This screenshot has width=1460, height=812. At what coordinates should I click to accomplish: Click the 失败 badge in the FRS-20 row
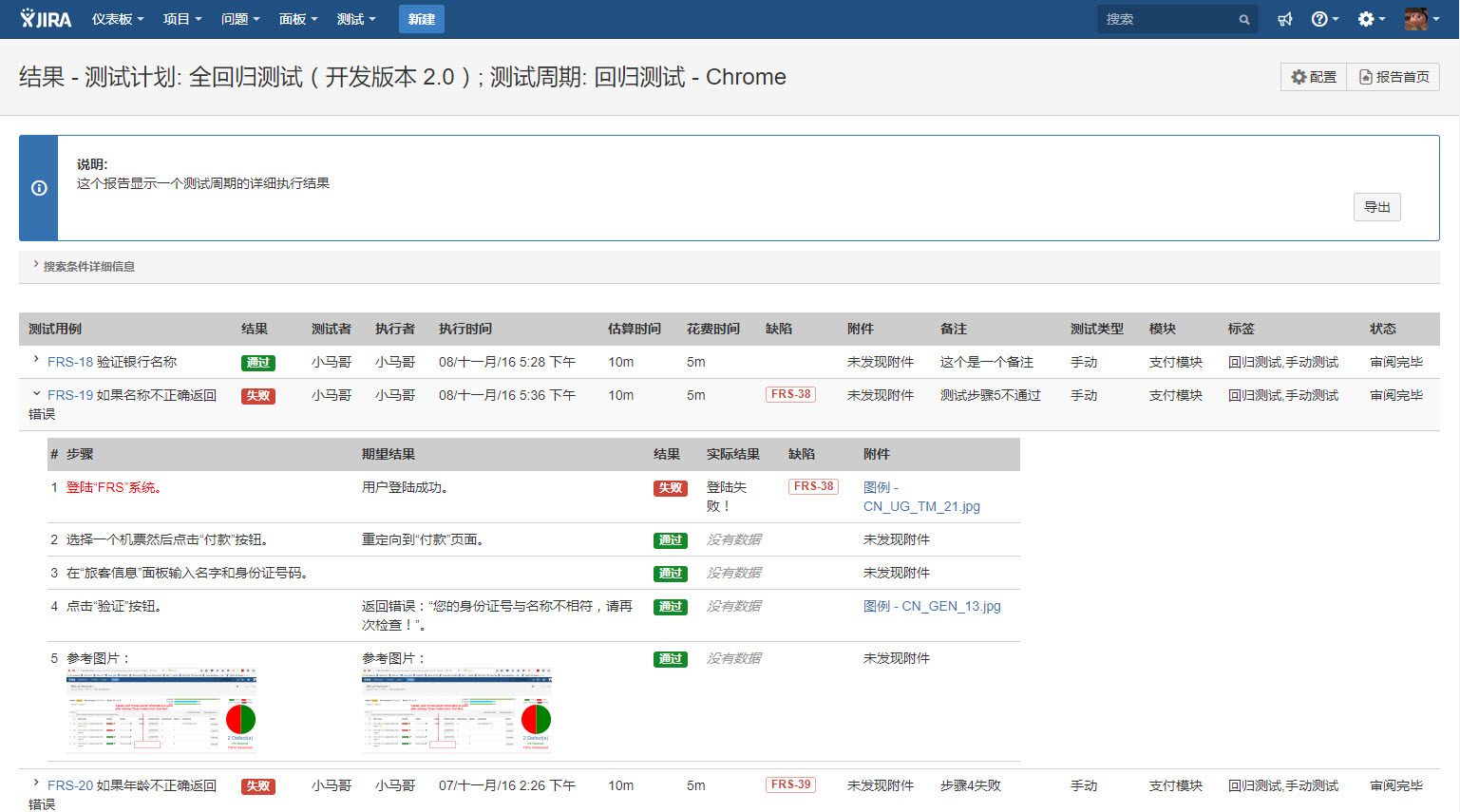point(258,786)
